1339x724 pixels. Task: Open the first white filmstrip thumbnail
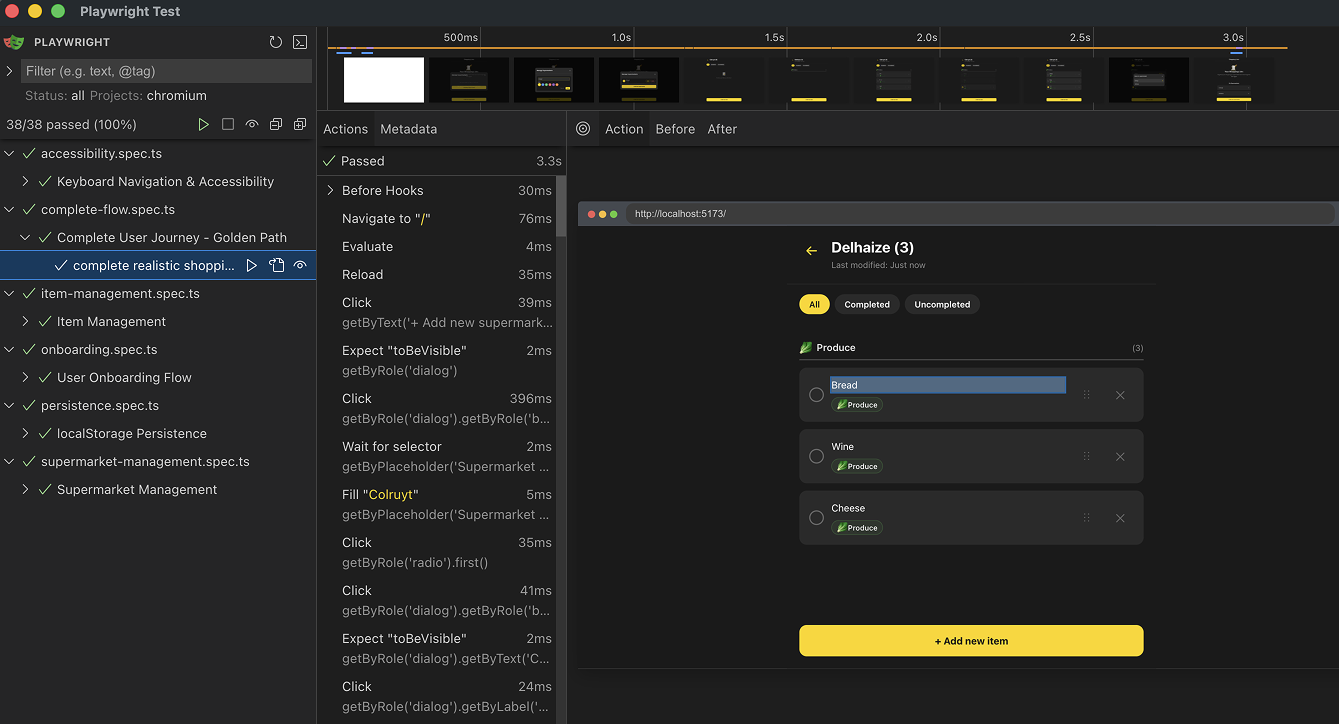click(x=383, y=79)
